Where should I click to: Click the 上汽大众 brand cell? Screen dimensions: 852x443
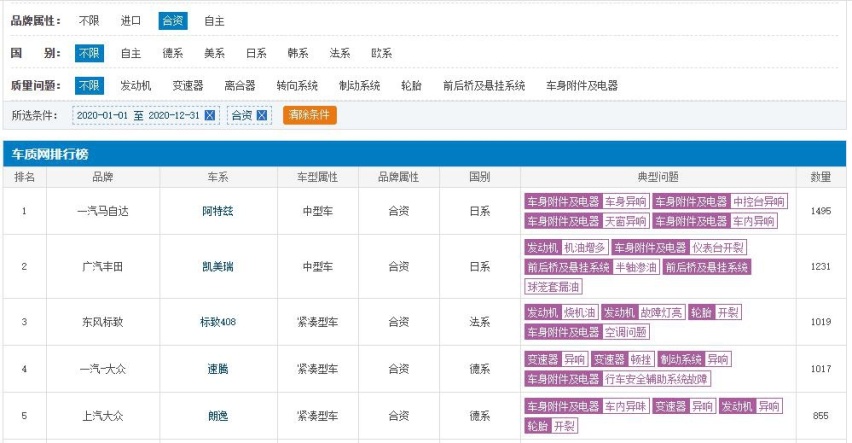[103, 416]
